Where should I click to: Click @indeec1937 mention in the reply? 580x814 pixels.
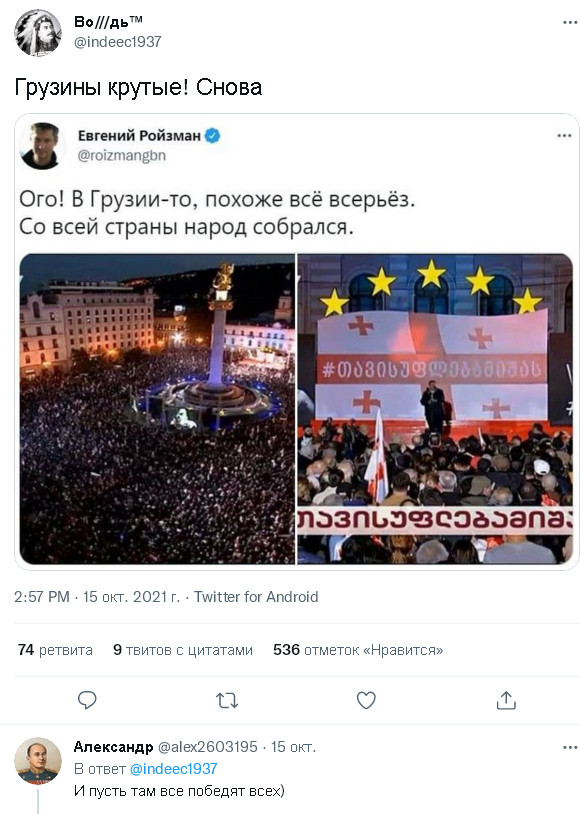[173, 769]
